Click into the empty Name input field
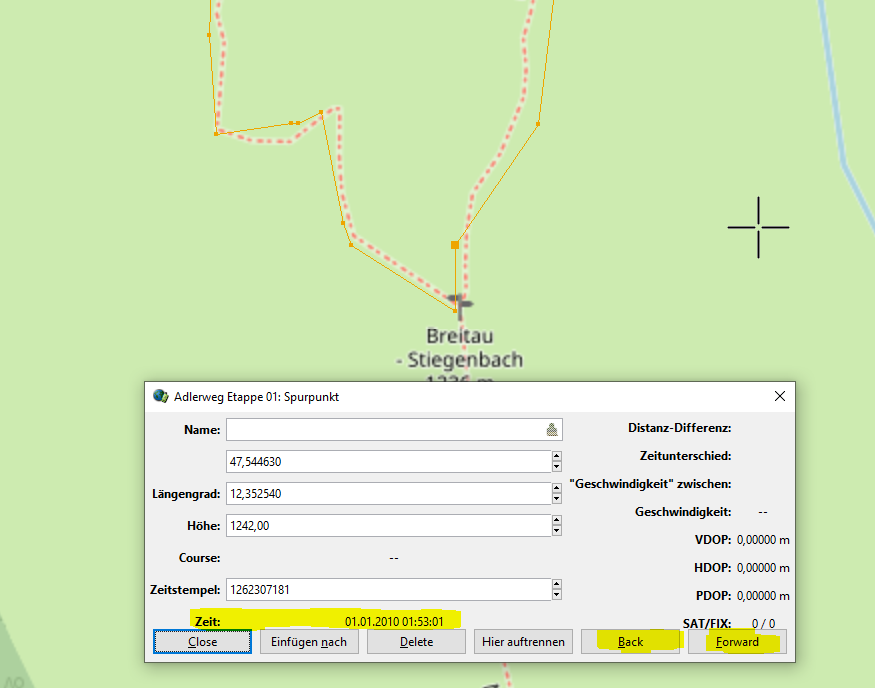Image resolution: width=875 pixels, height=688 pixels. pos(394,430)
